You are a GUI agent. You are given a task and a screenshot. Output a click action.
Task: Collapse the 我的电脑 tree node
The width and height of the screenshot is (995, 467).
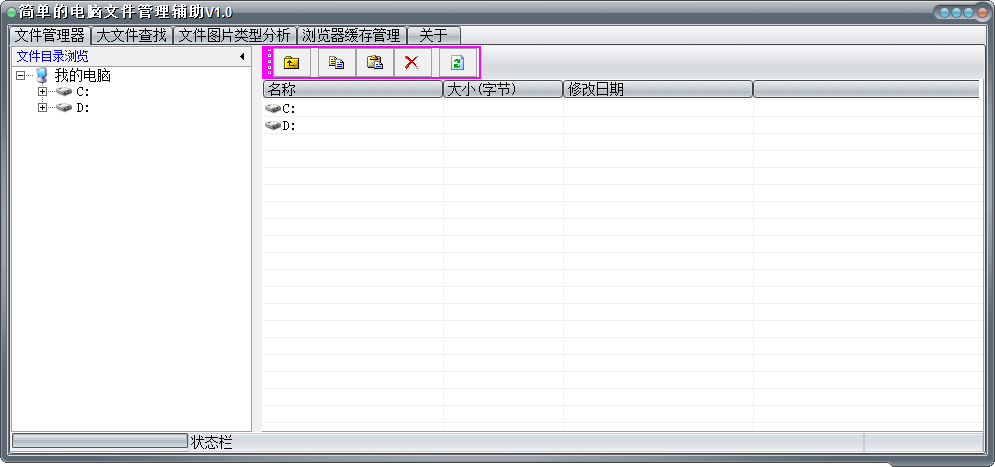click(20, 76)
